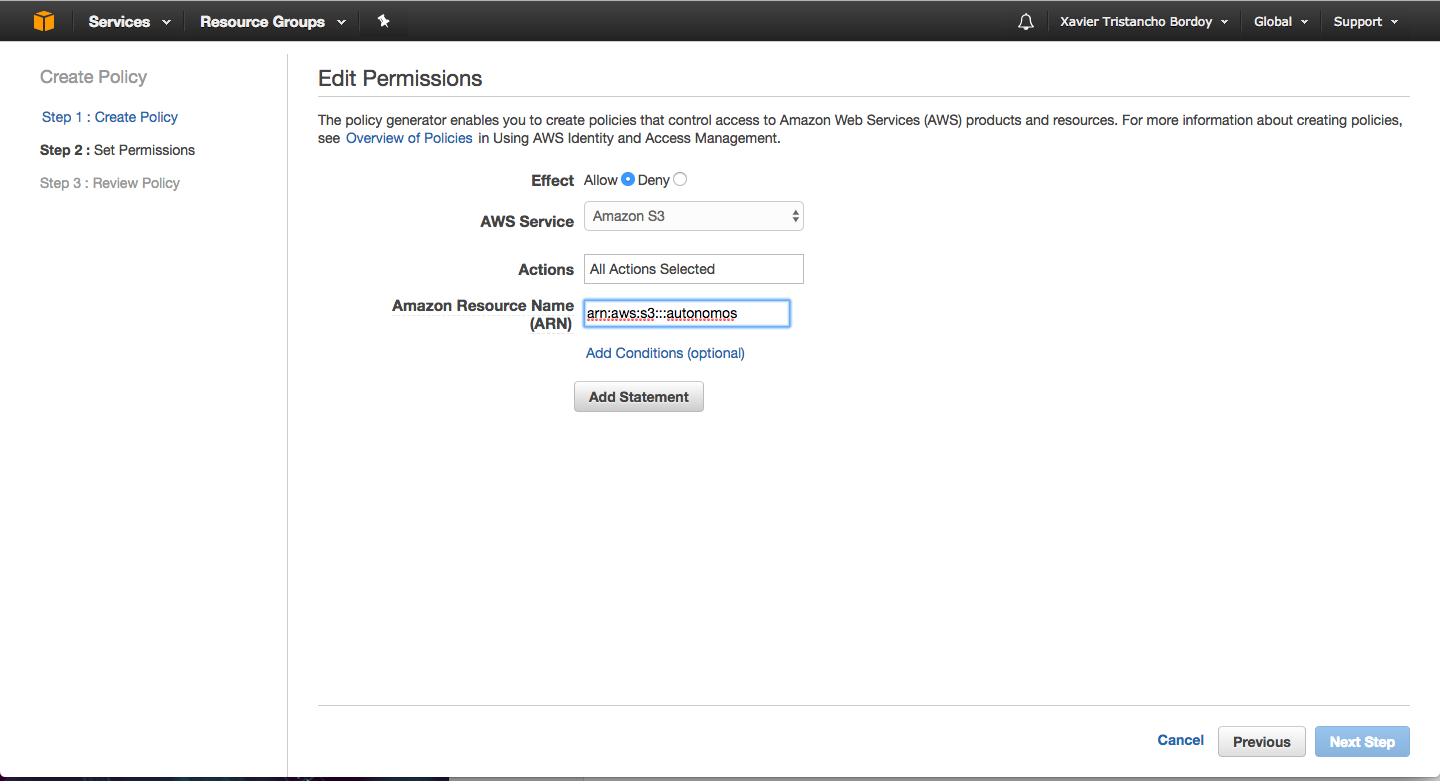This screenshot has width=1440, height=781.
Task: Open the Xavier Tristancho Bordoy account menu
Action: click(1143, 21)
